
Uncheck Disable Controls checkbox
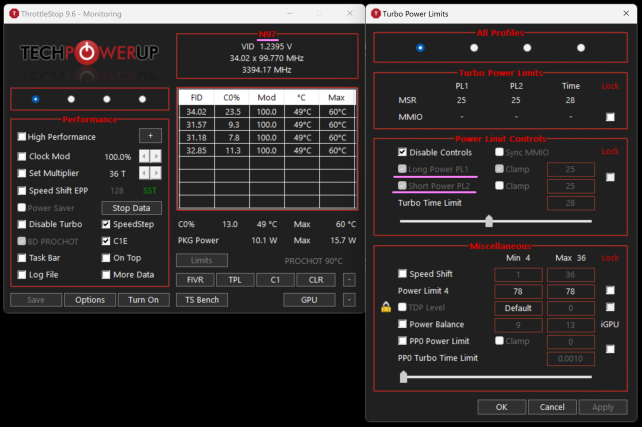pos(402,152)
